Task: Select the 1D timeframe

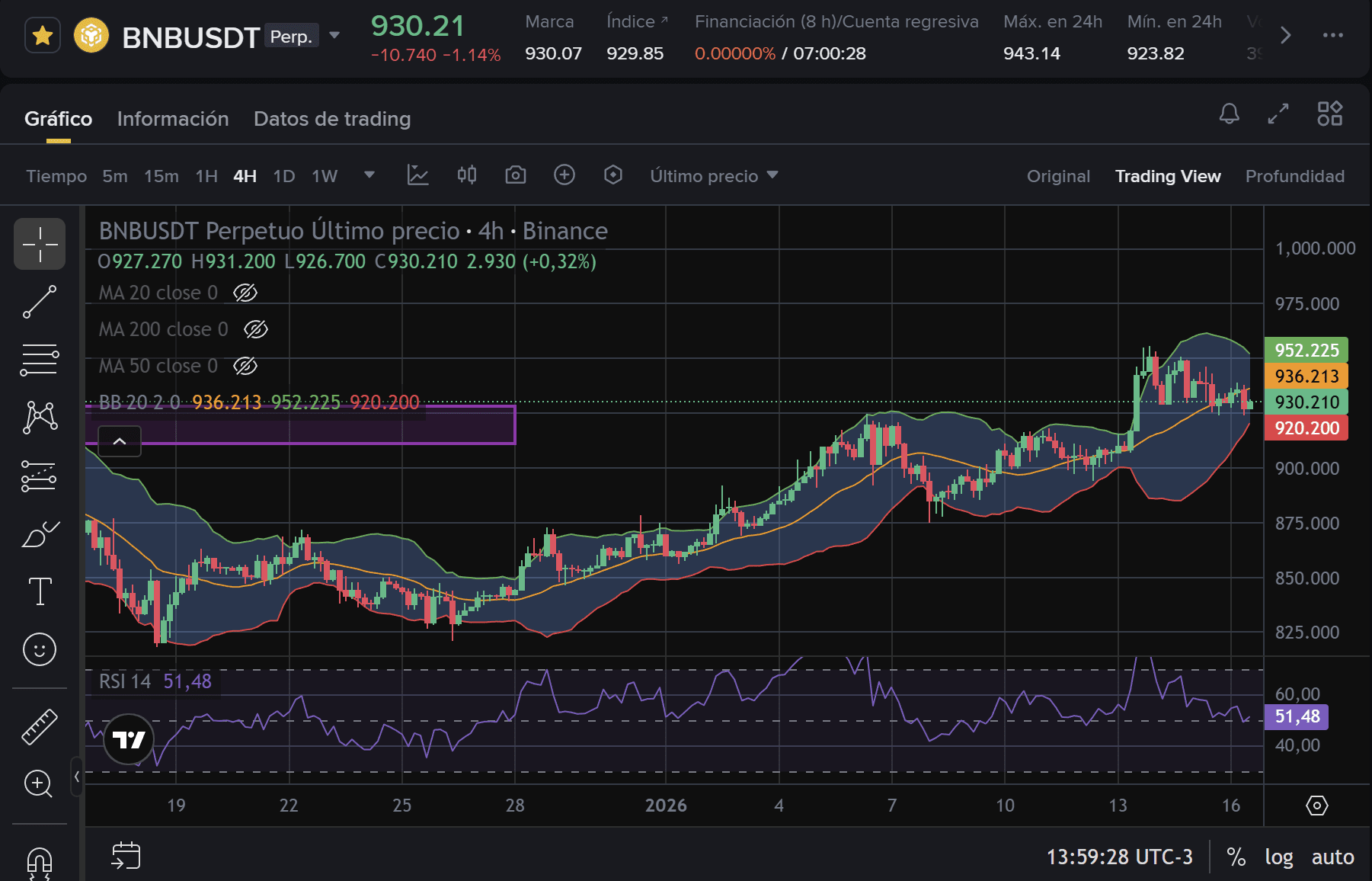Action: click(283, 176)
